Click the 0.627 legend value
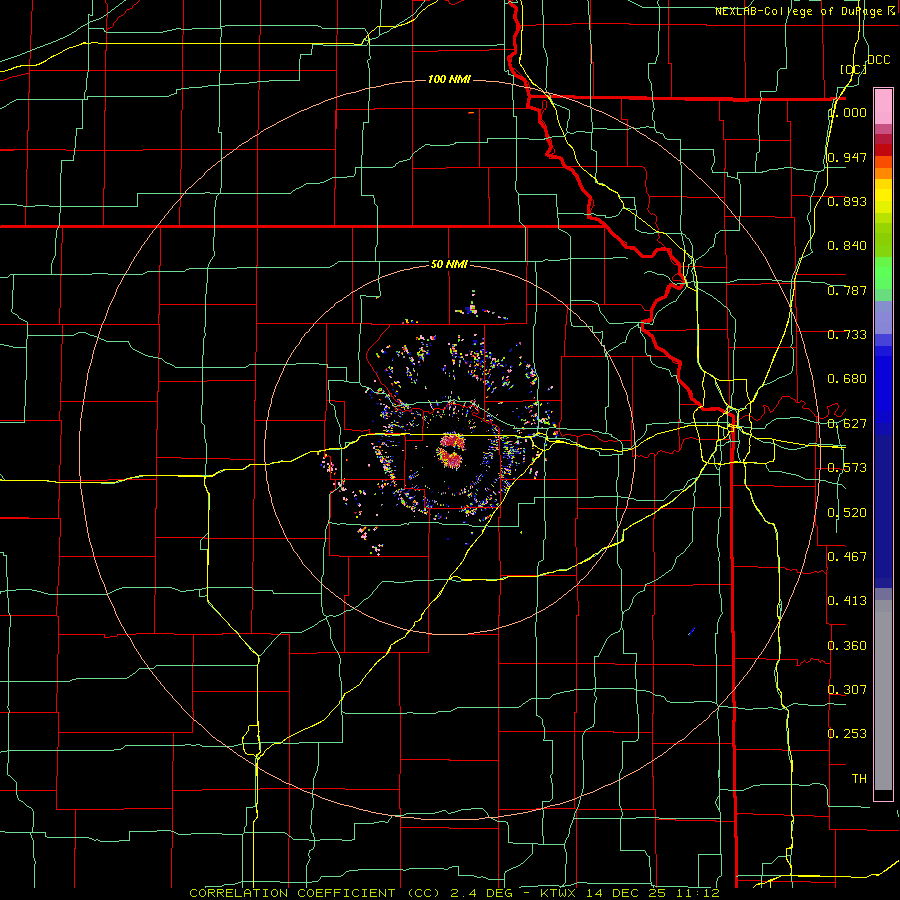900x900 pixels. (x=847, y=424)
